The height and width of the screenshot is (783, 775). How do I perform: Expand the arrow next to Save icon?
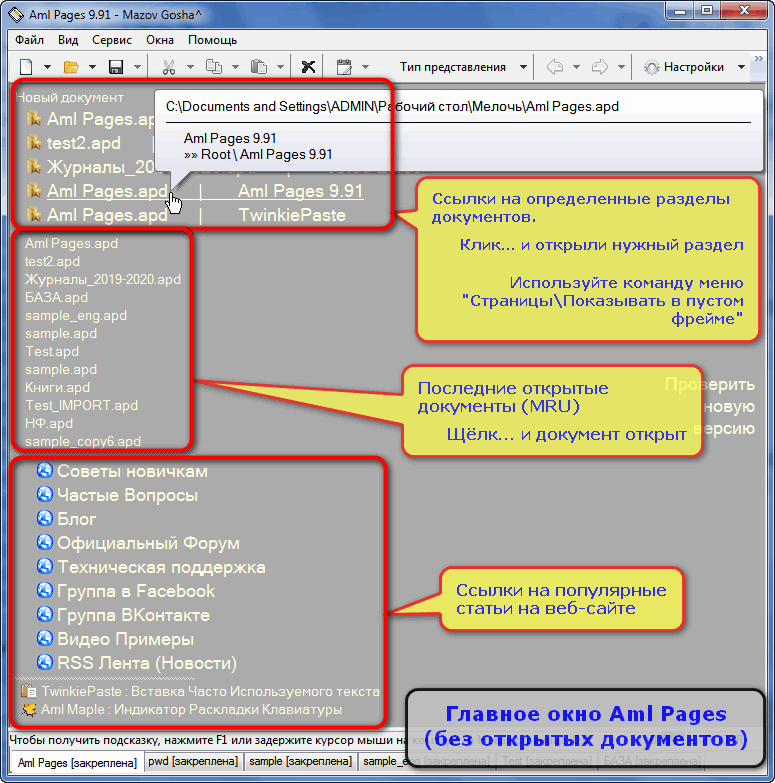[137, 66]
